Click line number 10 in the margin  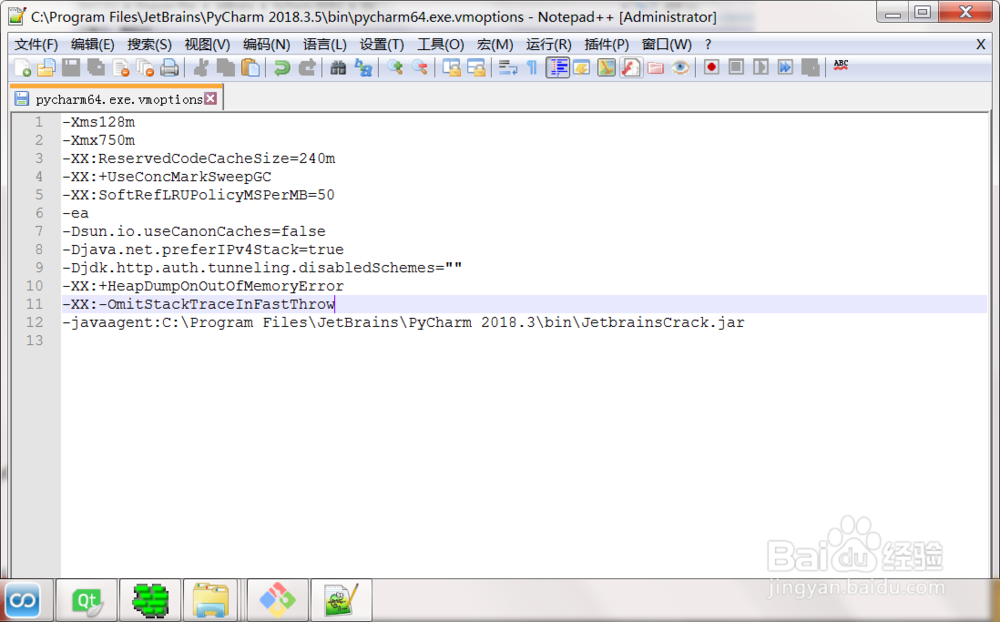(x=34, y=286)
